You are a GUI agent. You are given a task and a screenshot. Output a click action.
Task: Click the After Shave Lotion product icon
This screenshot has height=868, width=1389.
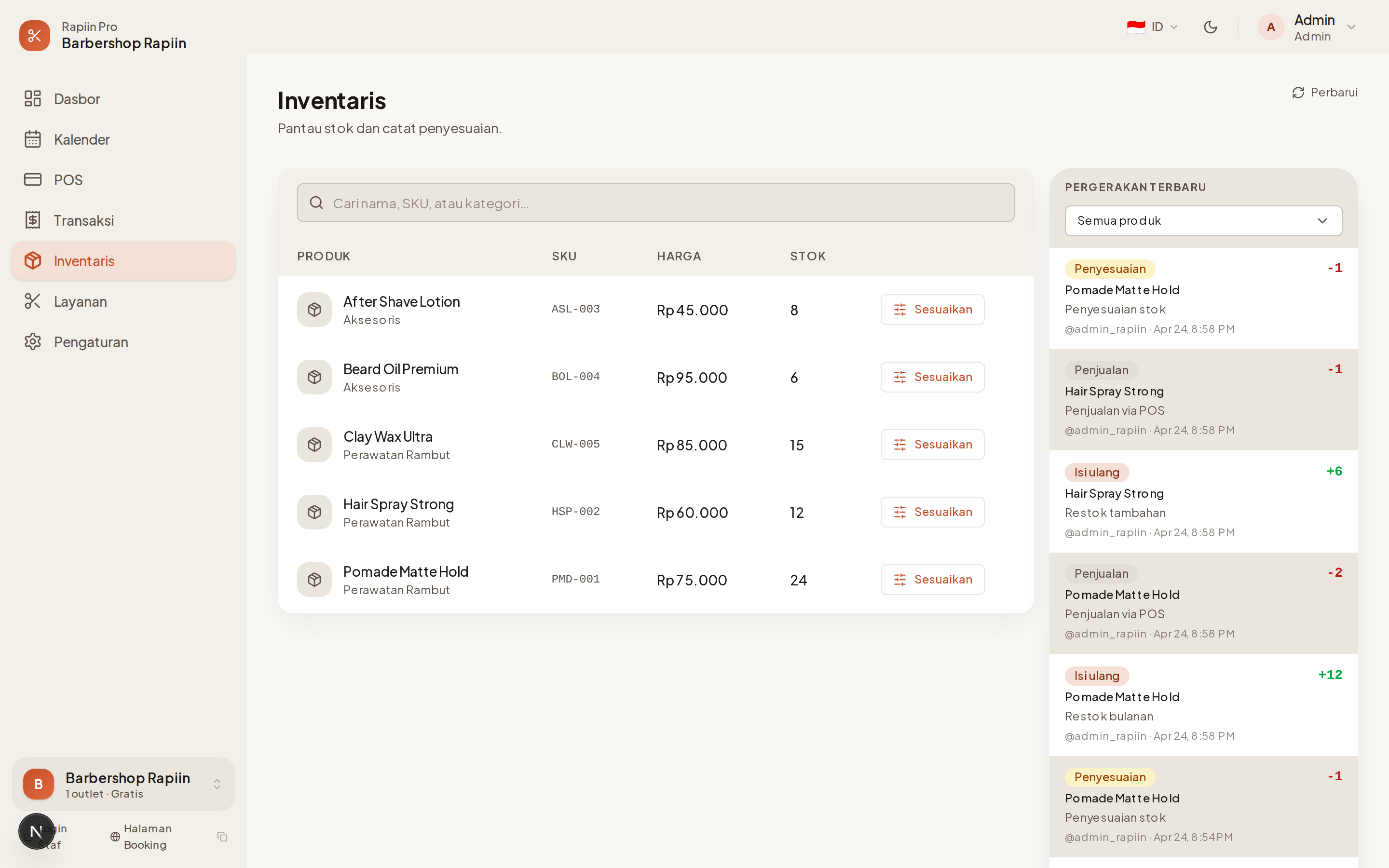314,310
